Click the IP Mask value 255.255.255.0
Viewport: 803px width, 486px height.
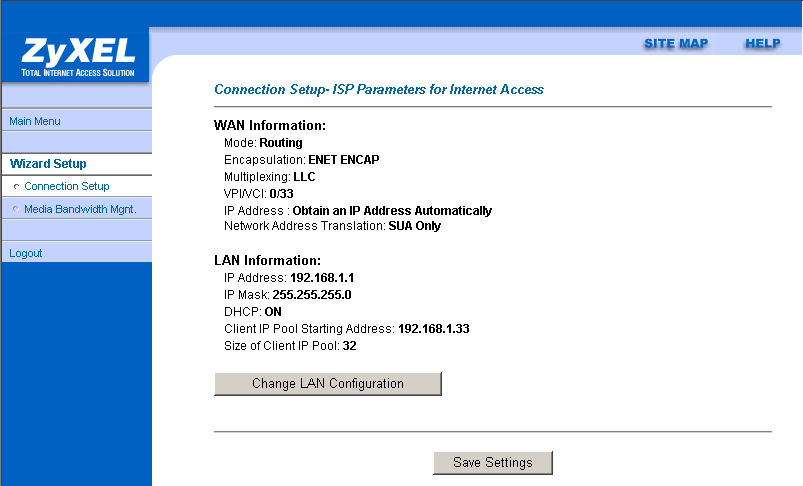(x=312, y=295)
